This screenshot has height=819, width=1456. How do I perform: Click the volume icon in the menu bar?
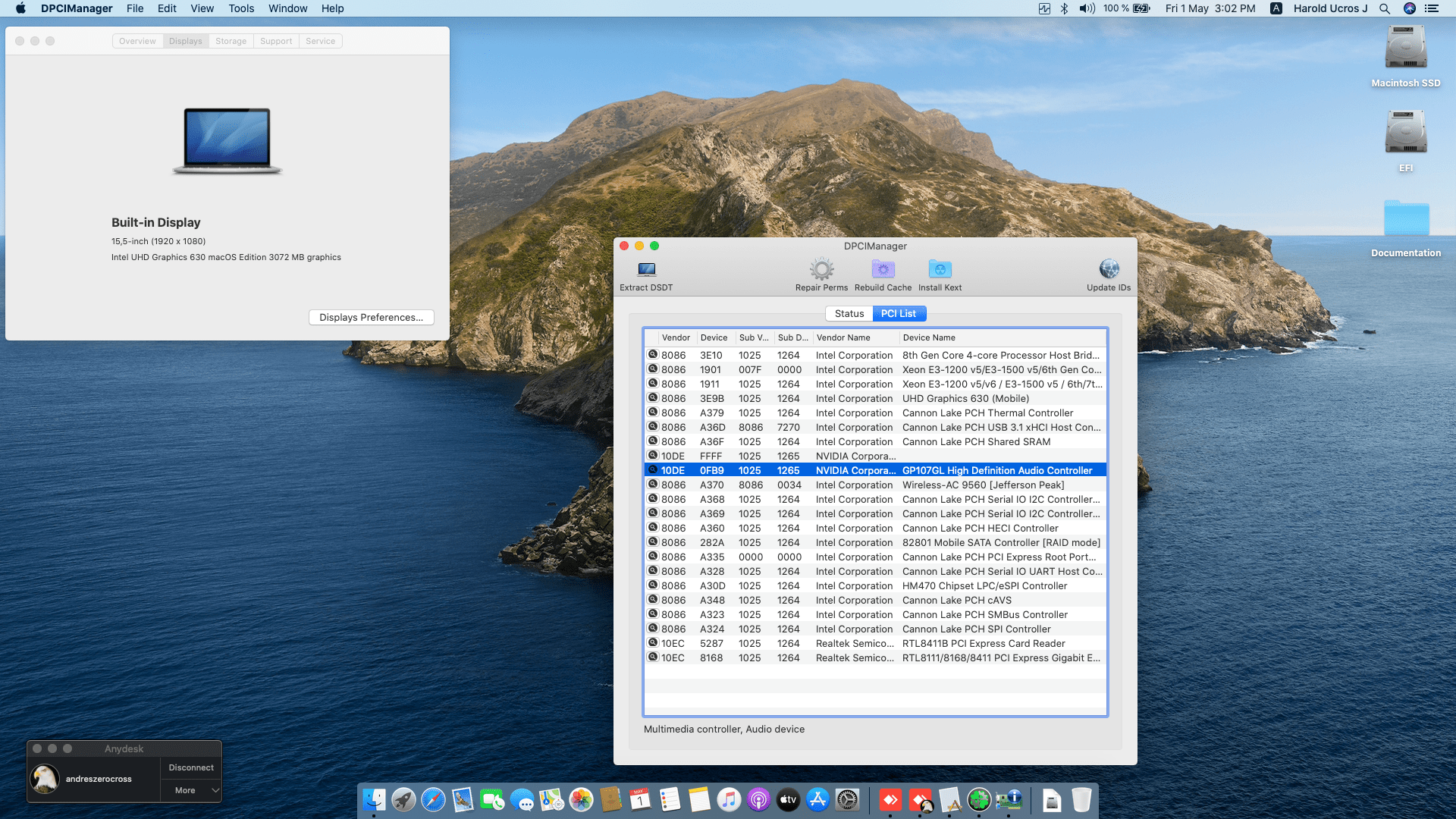tap(1087, 8)
